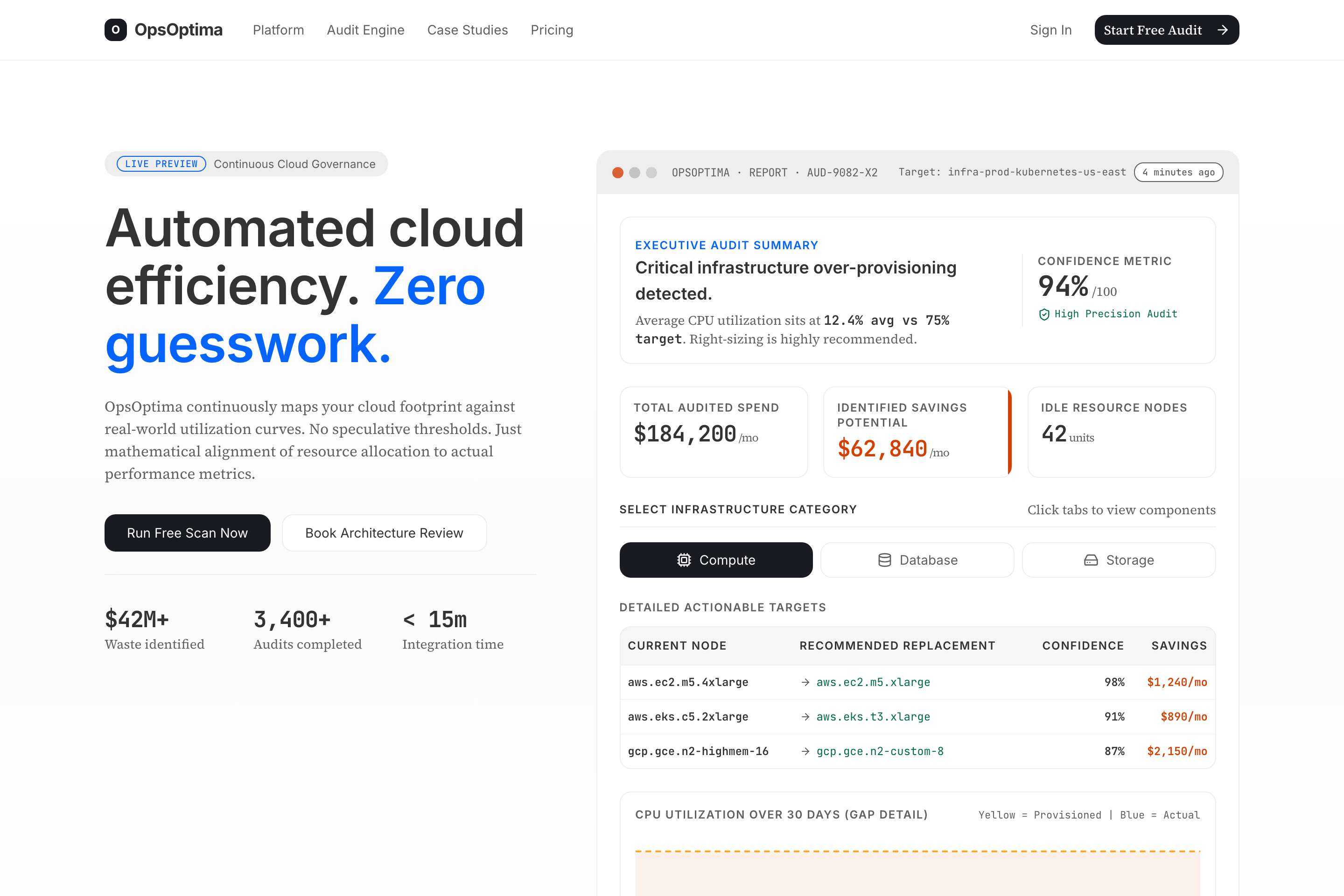This screenshot has width=1344, height=896.
Task: Click the 94% confidence metric value
Action: coord(1063,286)
